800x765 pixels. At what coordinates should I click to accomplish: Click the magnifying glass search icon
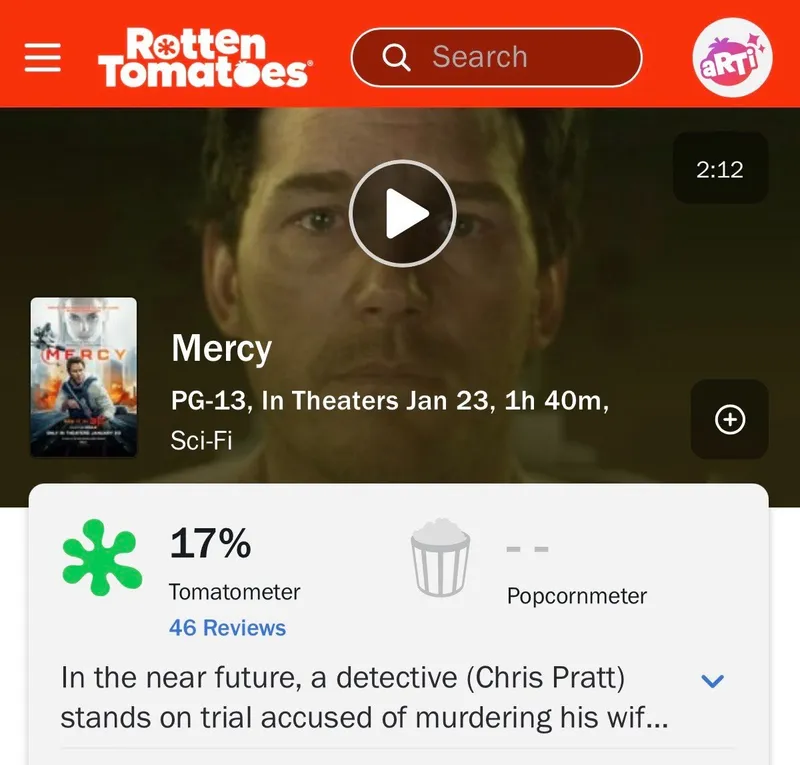click(x=396, y=57)
